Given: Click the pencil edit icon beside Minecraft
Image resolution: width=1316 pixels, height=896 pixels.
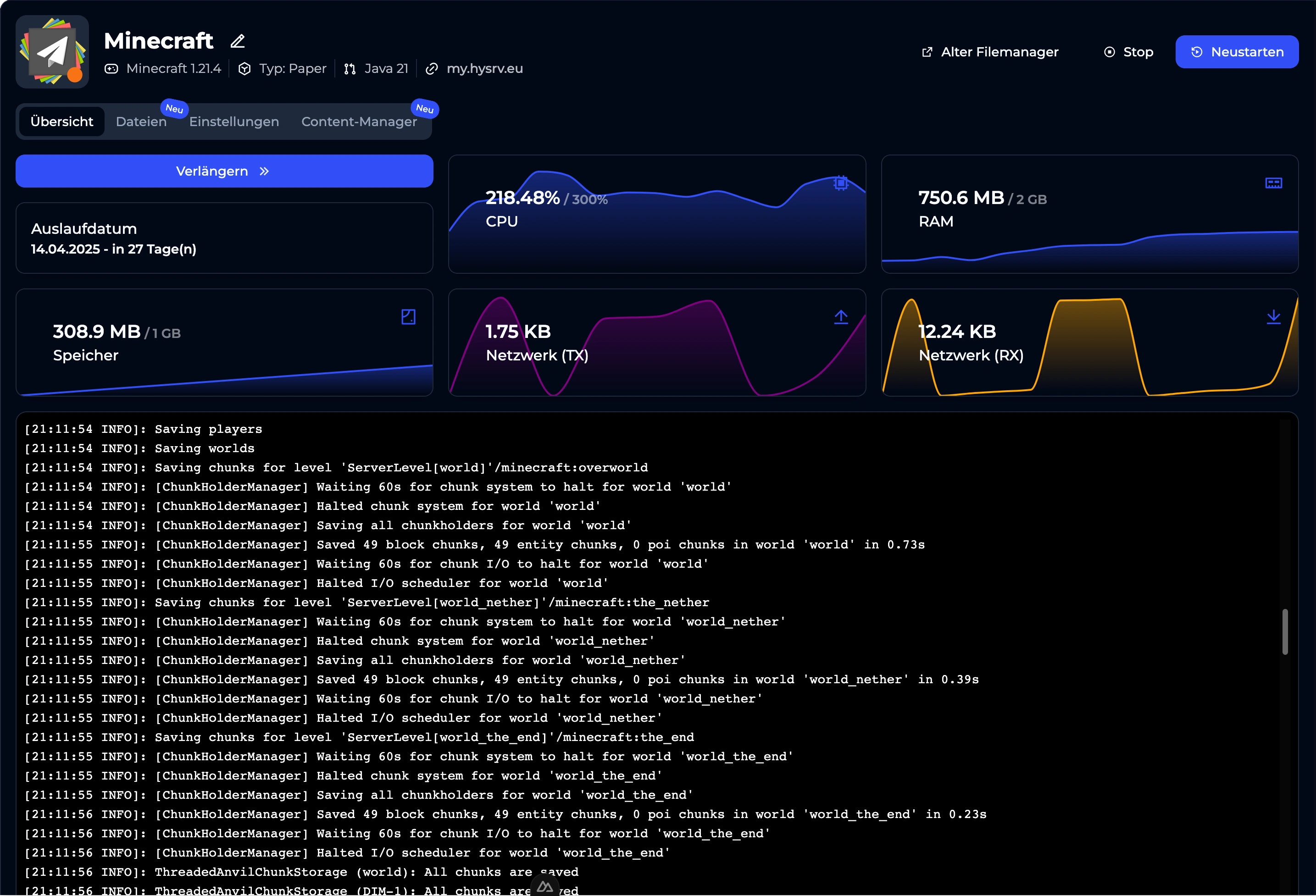Looking at the screenshot, I should point(238,41).
